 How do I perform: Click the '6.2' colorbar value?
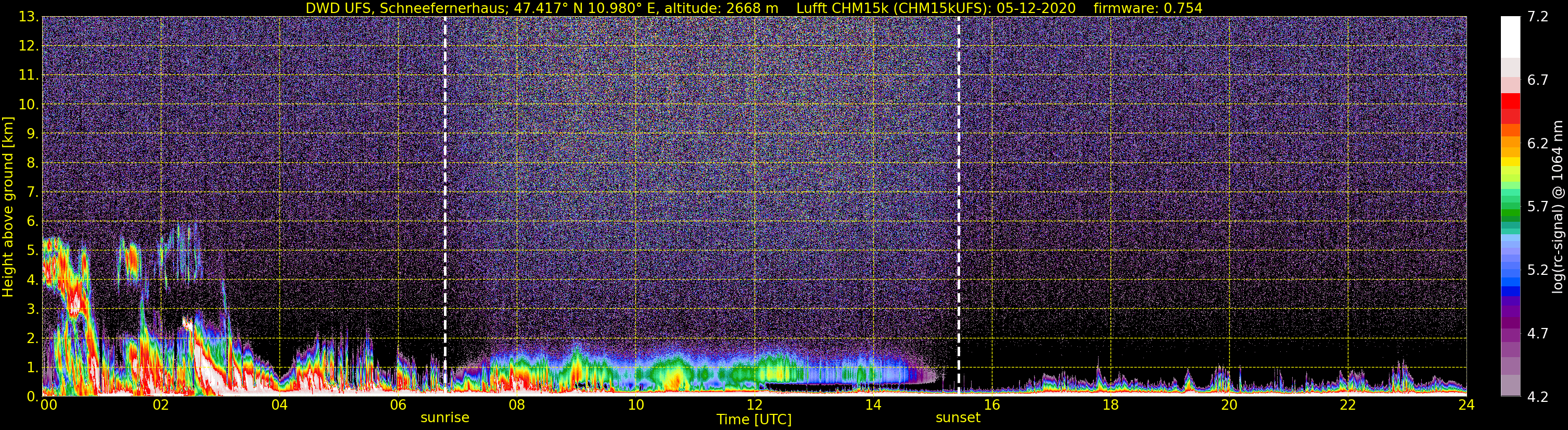(x=1538, y=144)
